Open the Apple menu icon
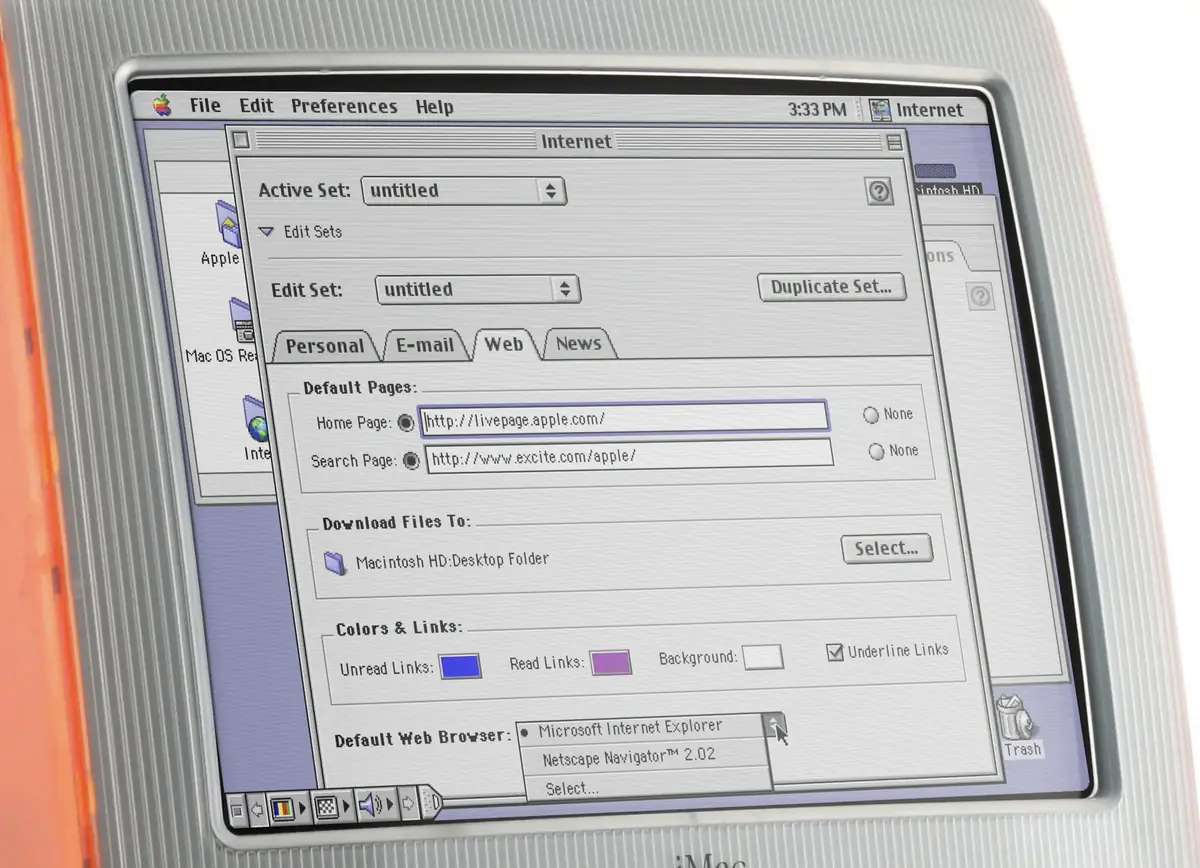Screen dimensions: 1200x868 tap(162, 105)
